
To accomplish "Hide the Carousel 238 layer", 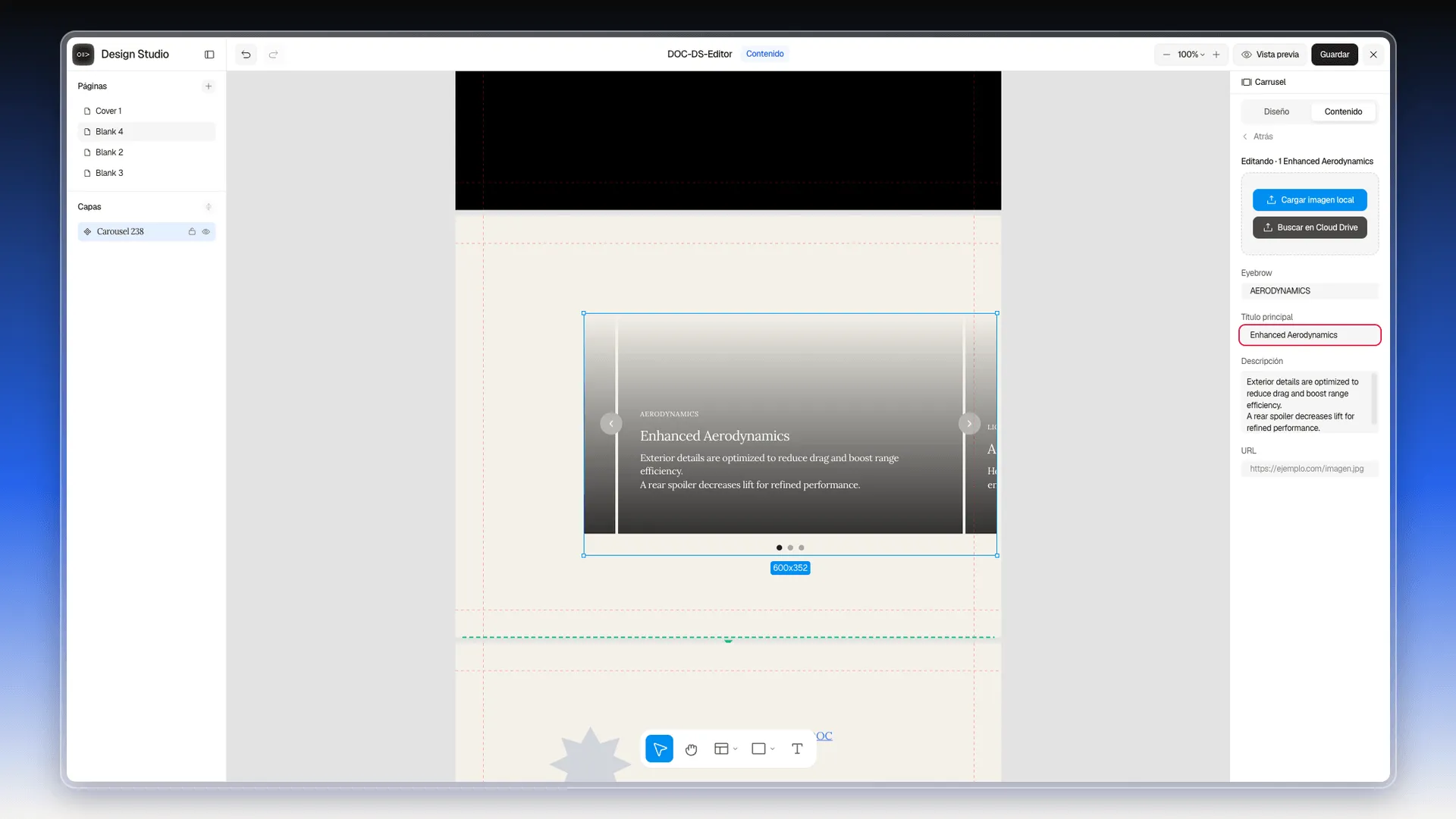I will (x=206, y=232).
